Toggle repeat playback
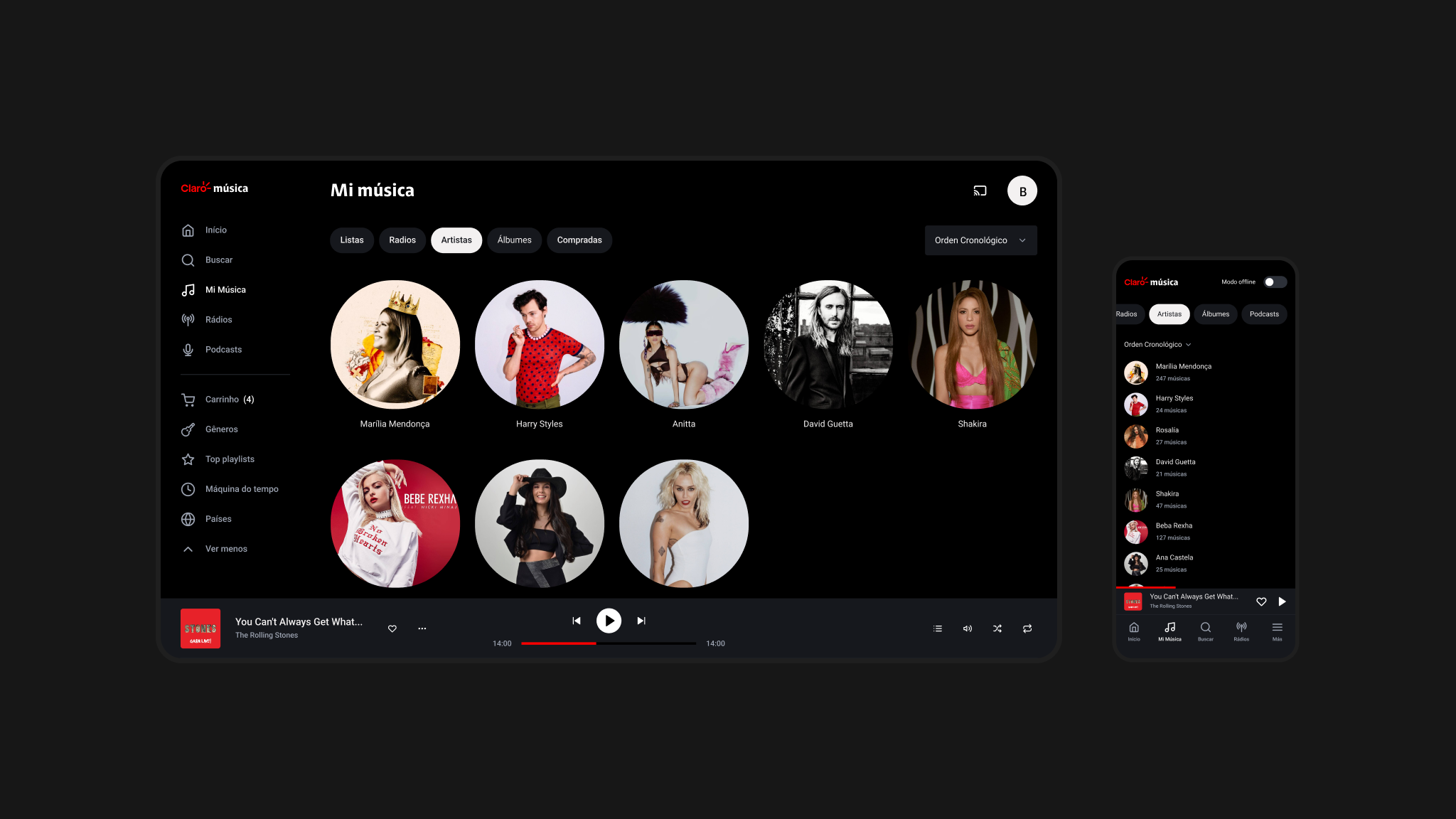This screenshot has height=819, width=1456. (x=1027, y=628)
